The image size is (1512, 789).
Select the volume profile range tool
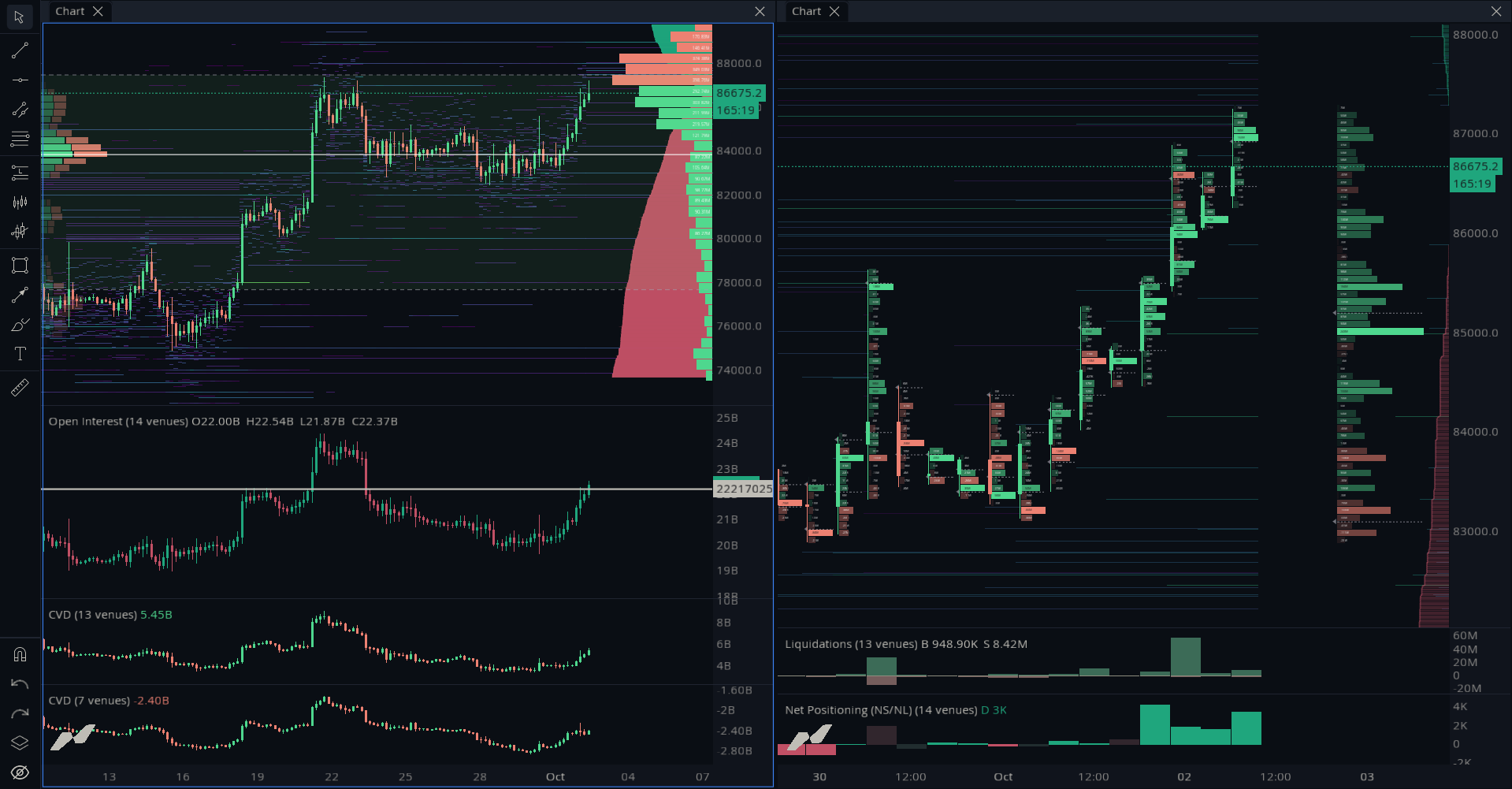click(x=20, y=172)
